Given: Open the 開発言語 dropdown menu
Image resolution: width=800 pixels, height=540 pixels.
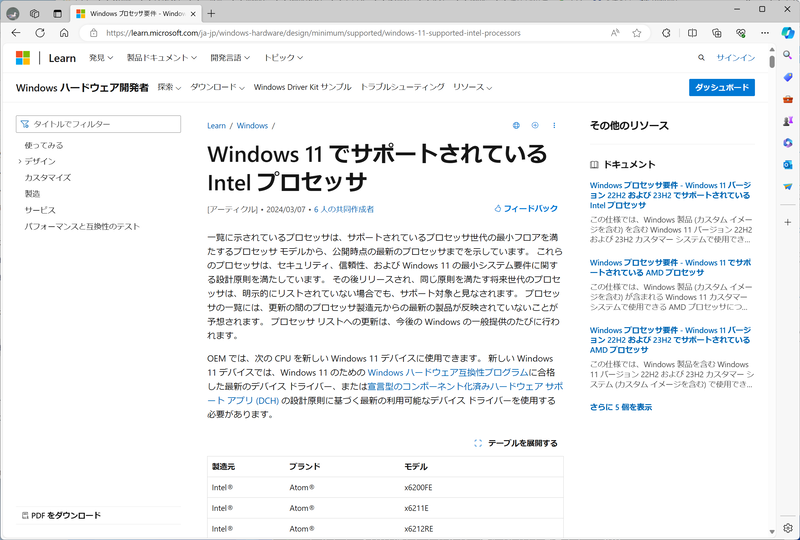Looking at the screenshot, I should pos(230,58).
